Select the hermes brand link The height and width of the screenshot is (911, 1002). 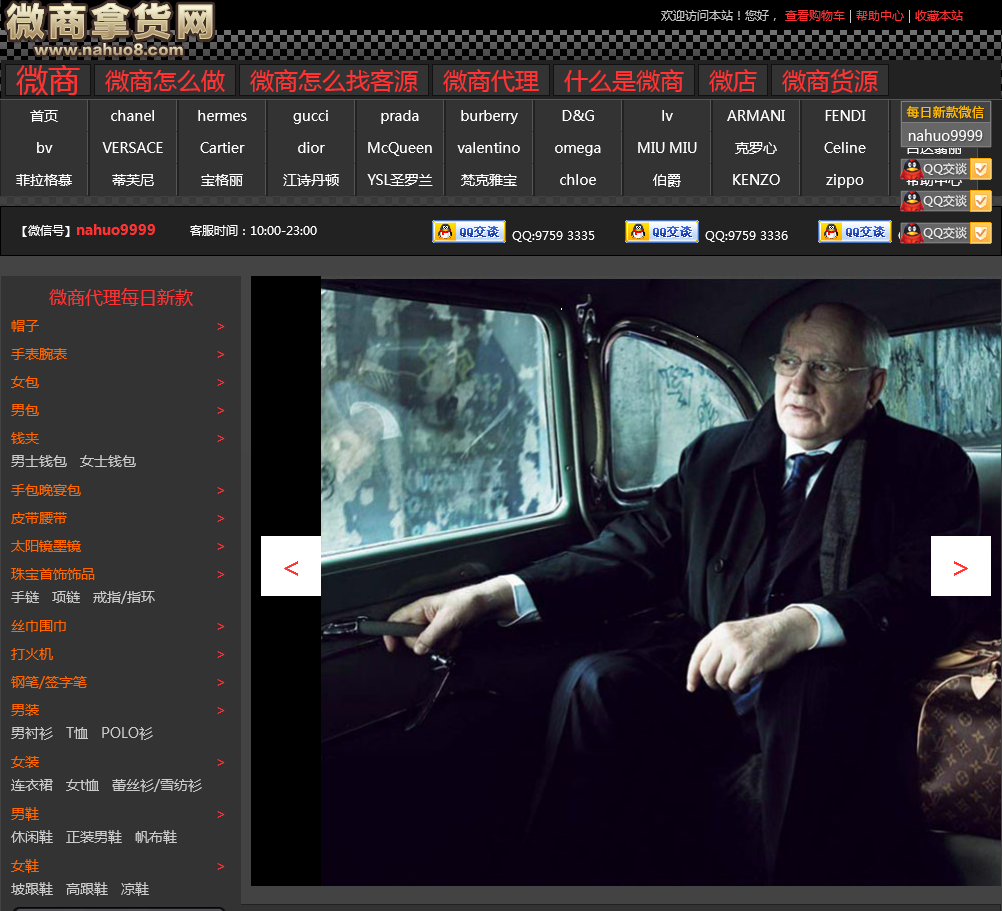click(x=222, y=116)
